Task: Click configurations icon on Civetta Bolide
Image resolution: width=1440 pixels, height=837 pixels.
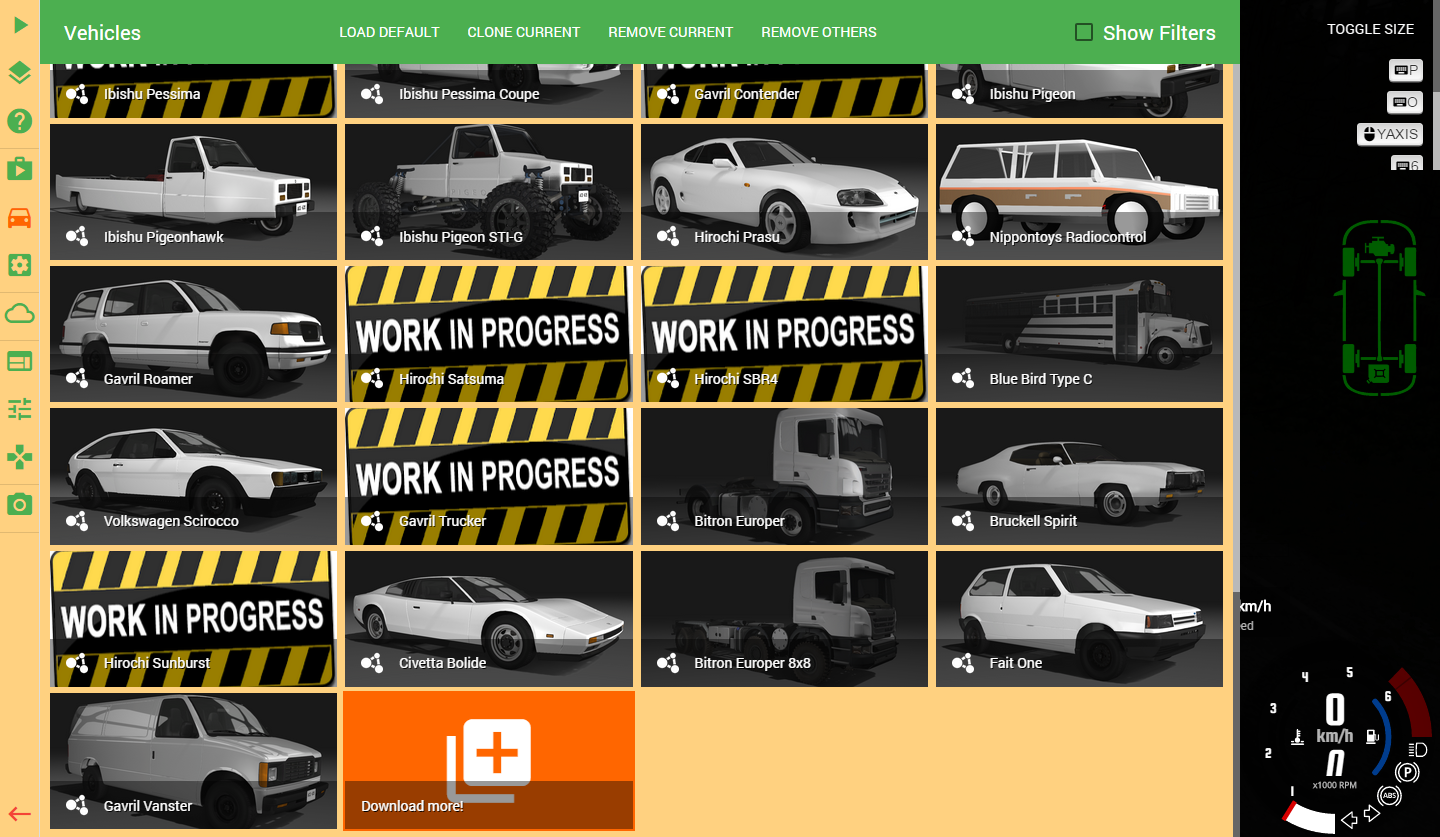Action: pos(372,663)
